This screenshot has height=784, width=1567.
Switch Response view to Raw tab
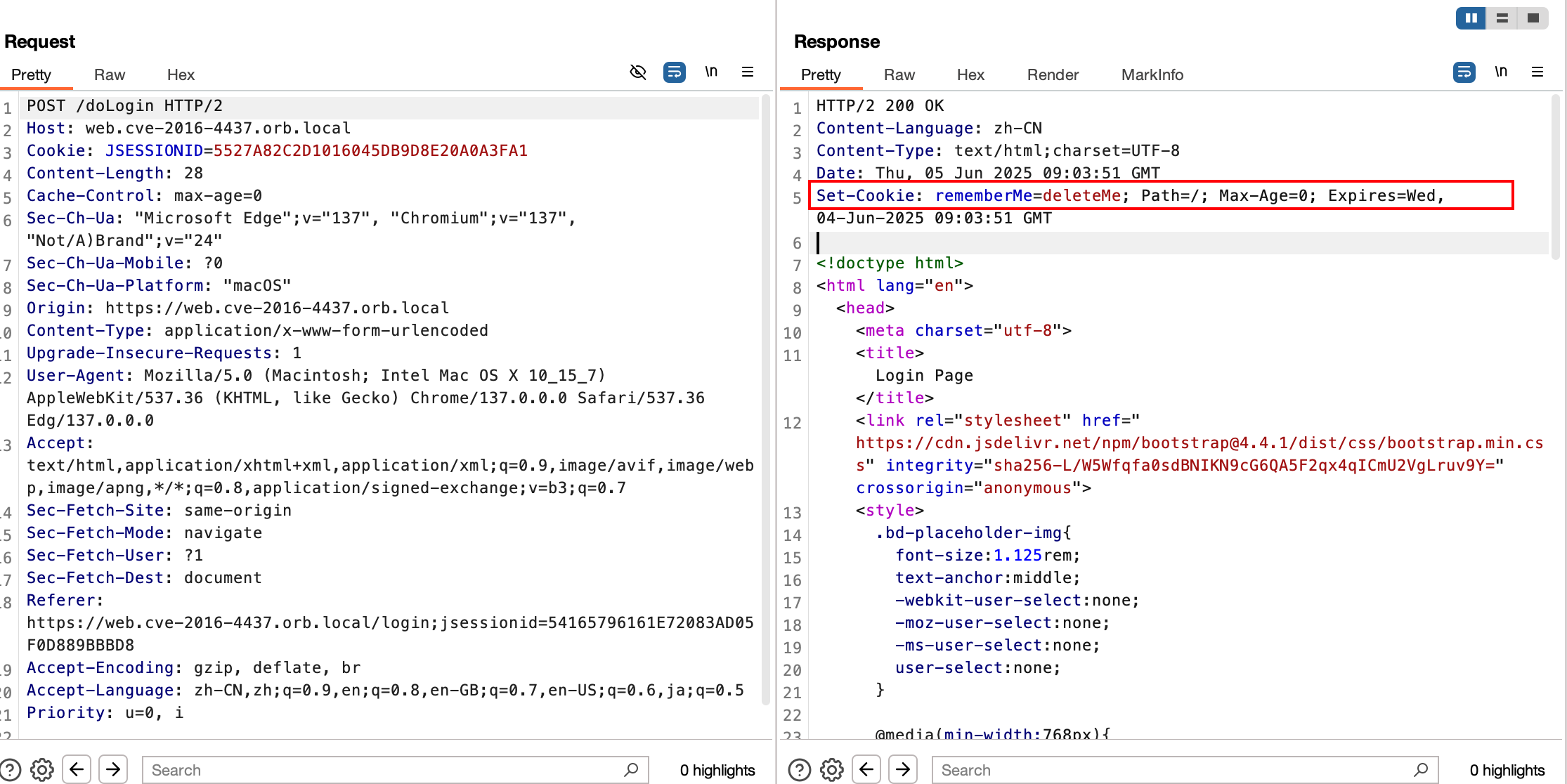point(899,74)
